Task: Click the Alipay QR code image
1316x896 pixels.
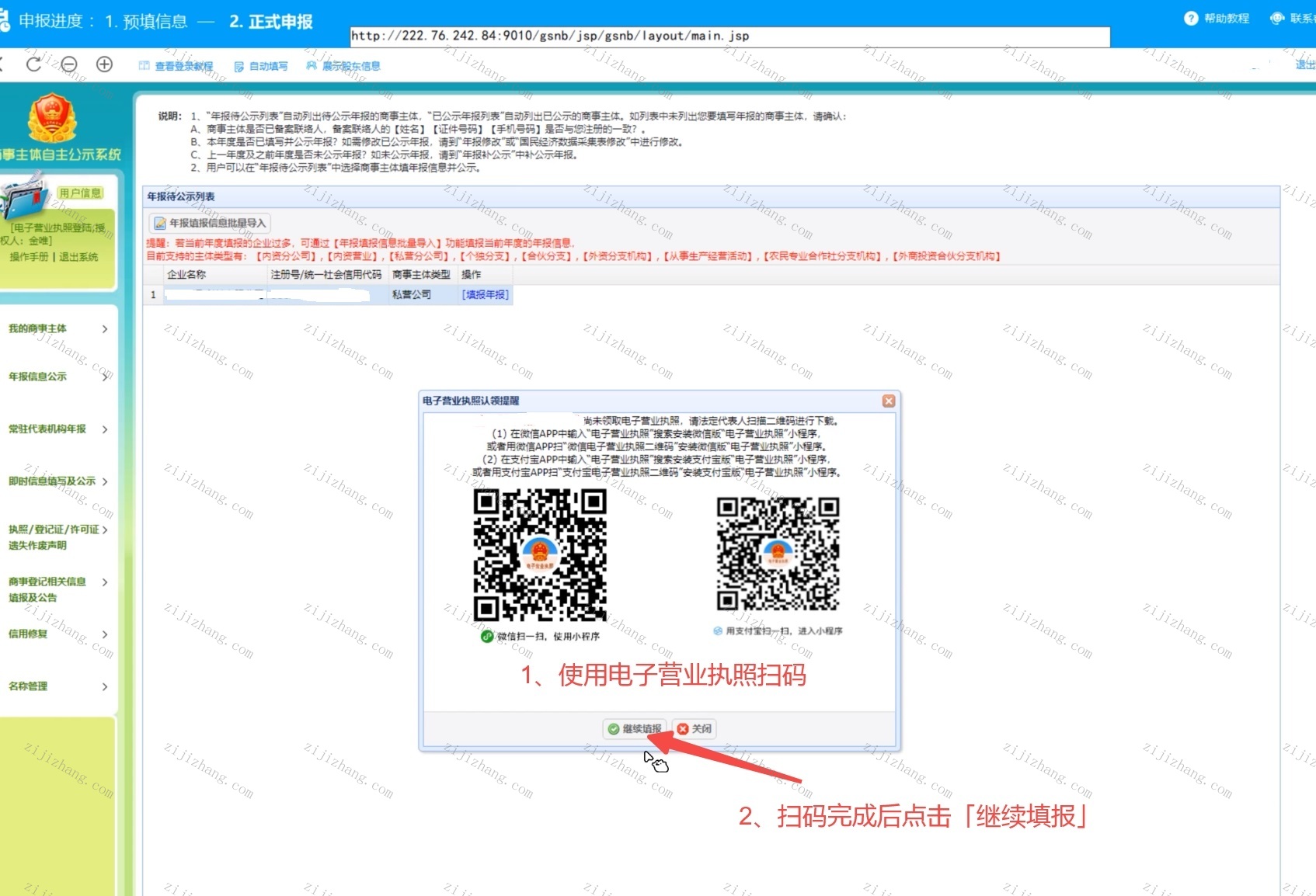Action: click(x=778, y=554)
